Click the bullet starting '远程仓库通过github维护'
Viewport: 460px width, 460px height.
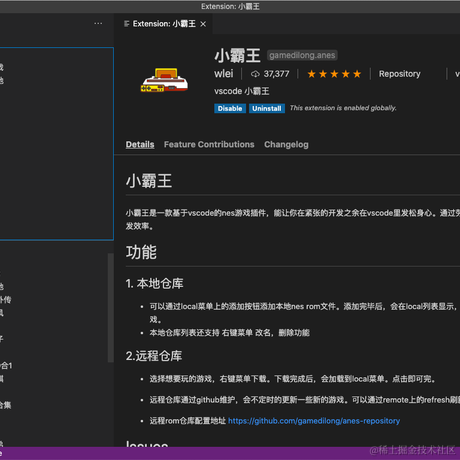click(305, 400)
